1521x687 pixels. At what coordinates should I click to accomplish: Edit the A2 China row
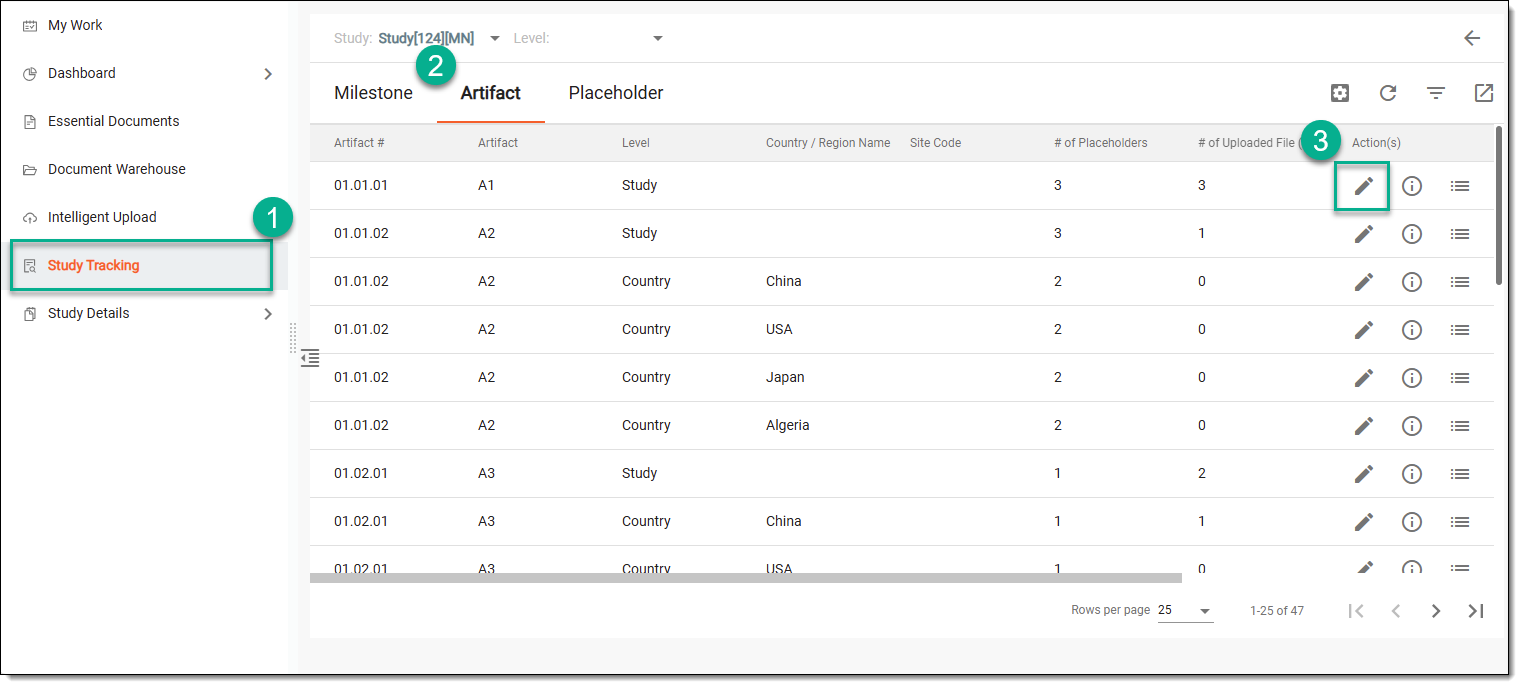(1363, 282)
